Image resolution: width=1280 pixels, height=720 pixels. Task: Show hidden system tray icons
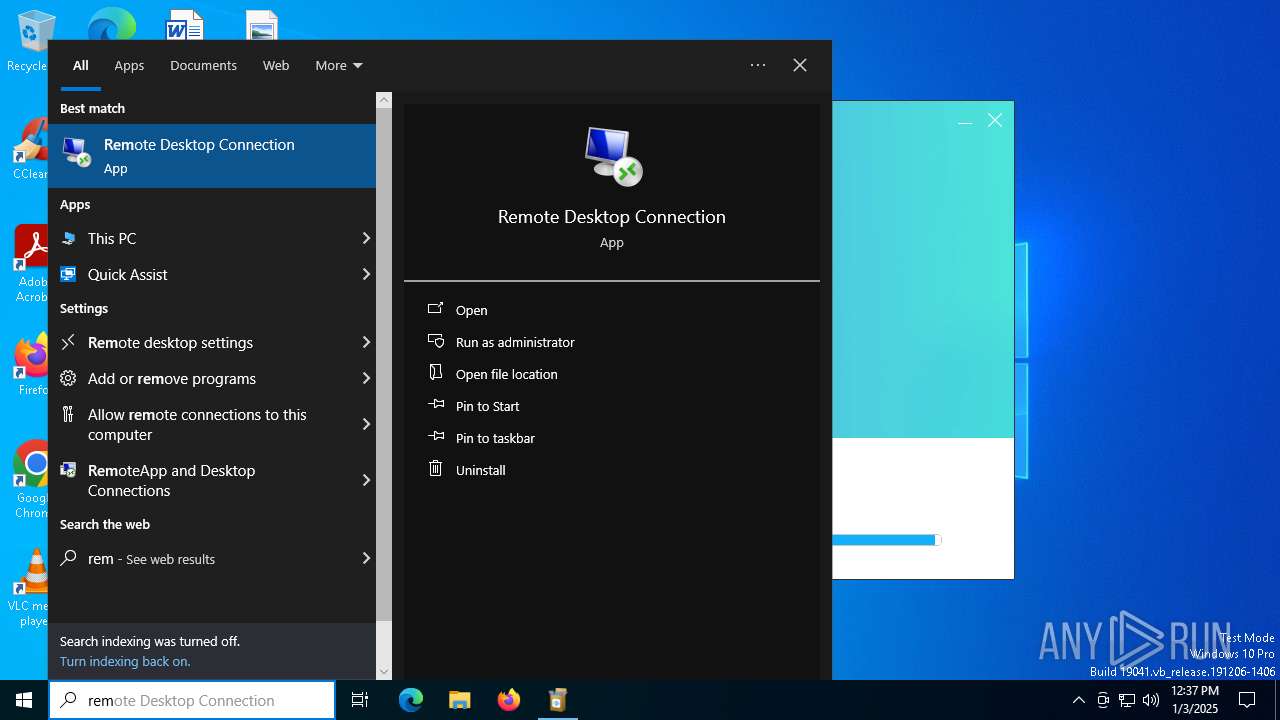click(x=1078, y=700)
